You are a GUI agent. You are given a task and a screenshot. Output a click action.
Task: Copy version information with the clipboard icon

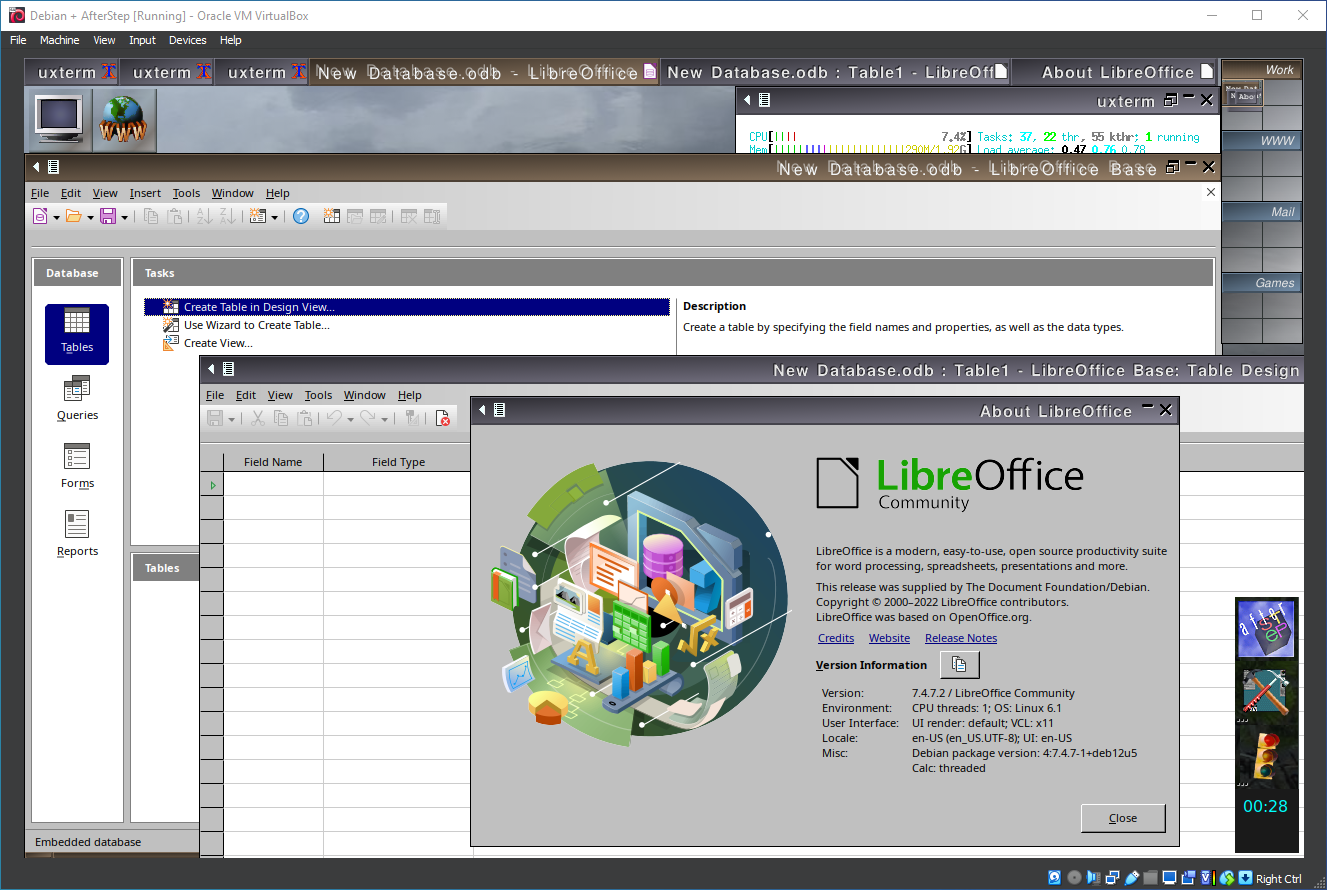(959, 665)
